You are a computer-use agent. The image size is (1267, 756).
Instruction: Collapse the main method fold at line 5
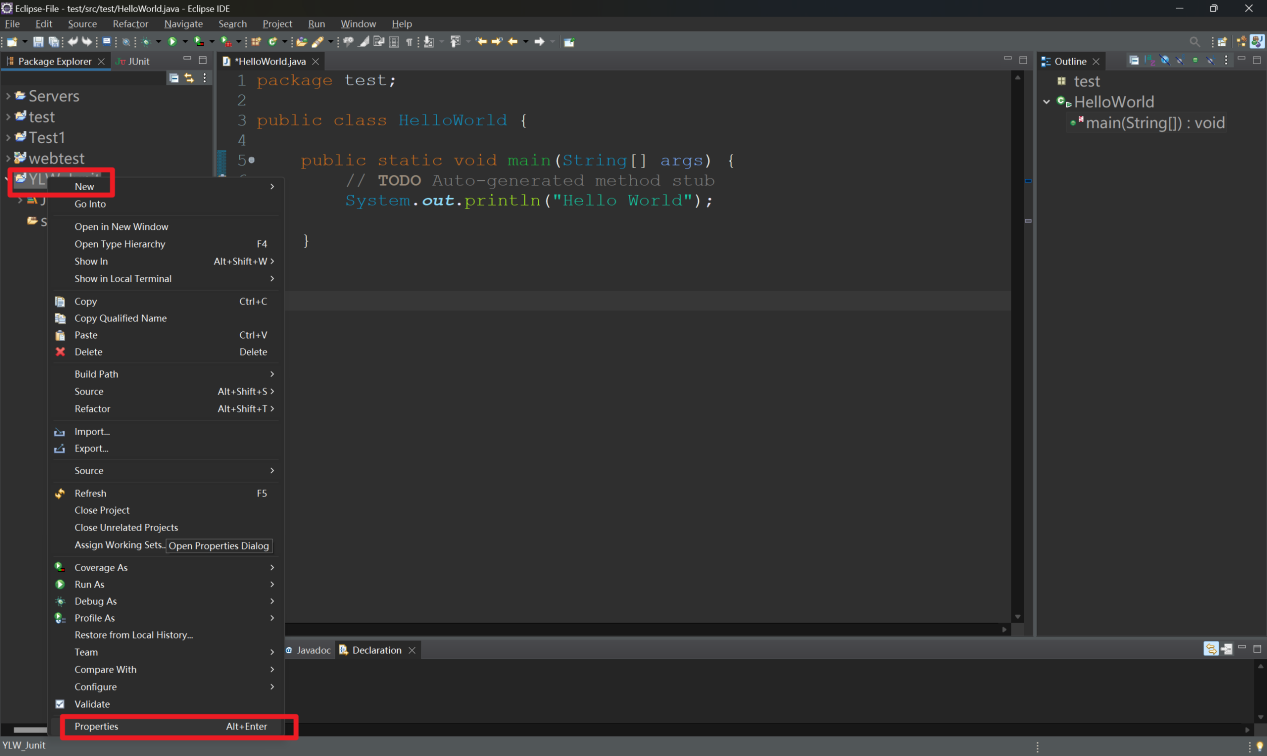point(252,160)
